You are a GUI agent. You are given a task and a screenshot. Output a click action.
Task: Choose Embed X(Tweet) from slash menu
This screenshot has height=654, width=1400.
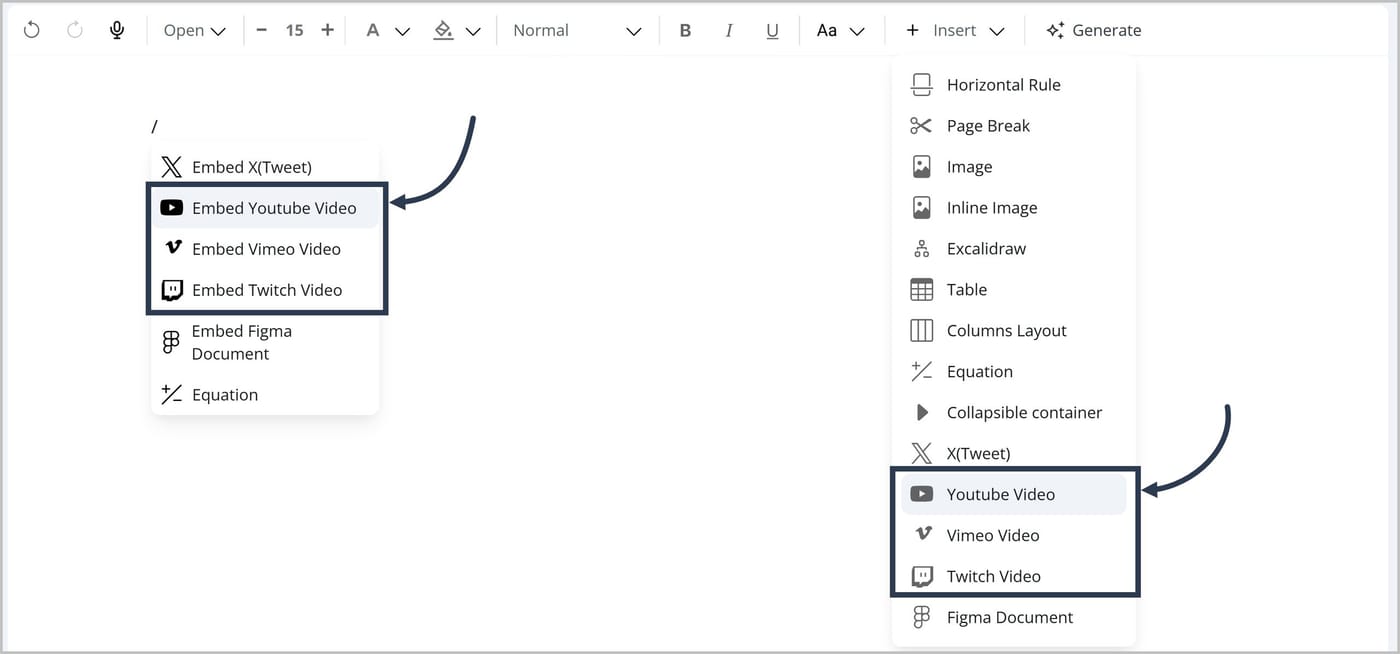click(x=265, y=167)
